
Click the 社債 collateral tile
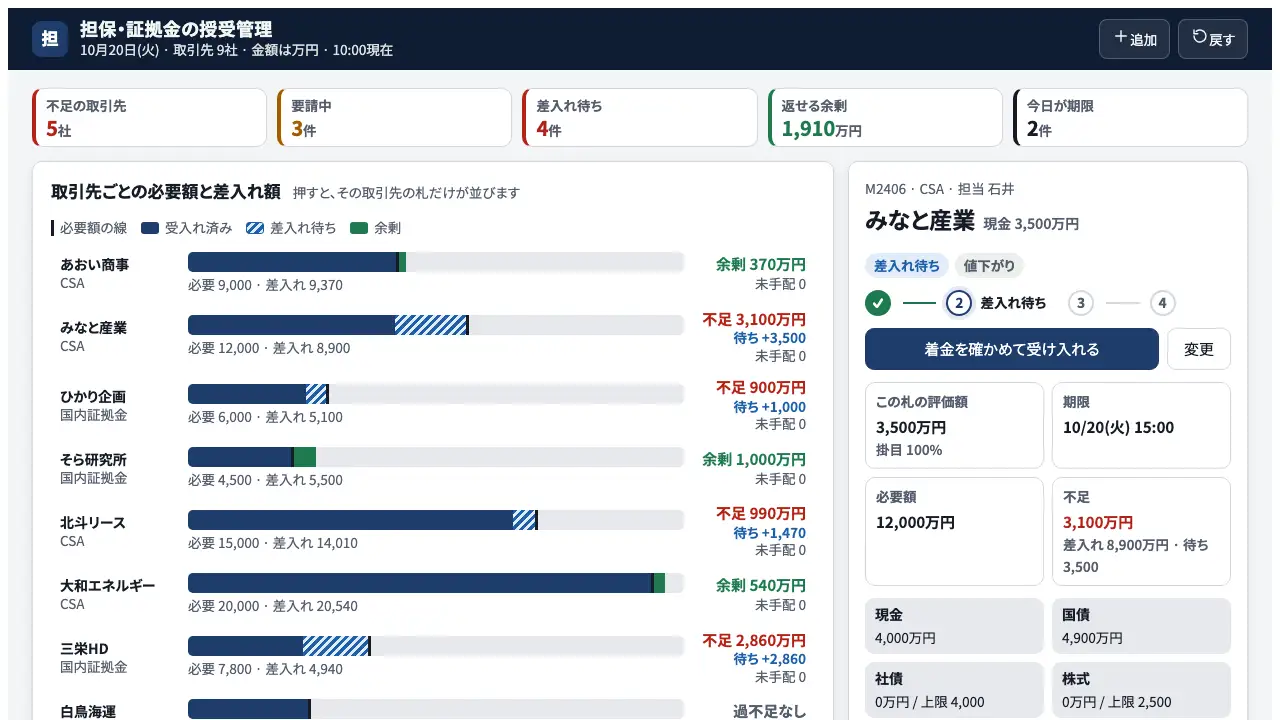954,691
